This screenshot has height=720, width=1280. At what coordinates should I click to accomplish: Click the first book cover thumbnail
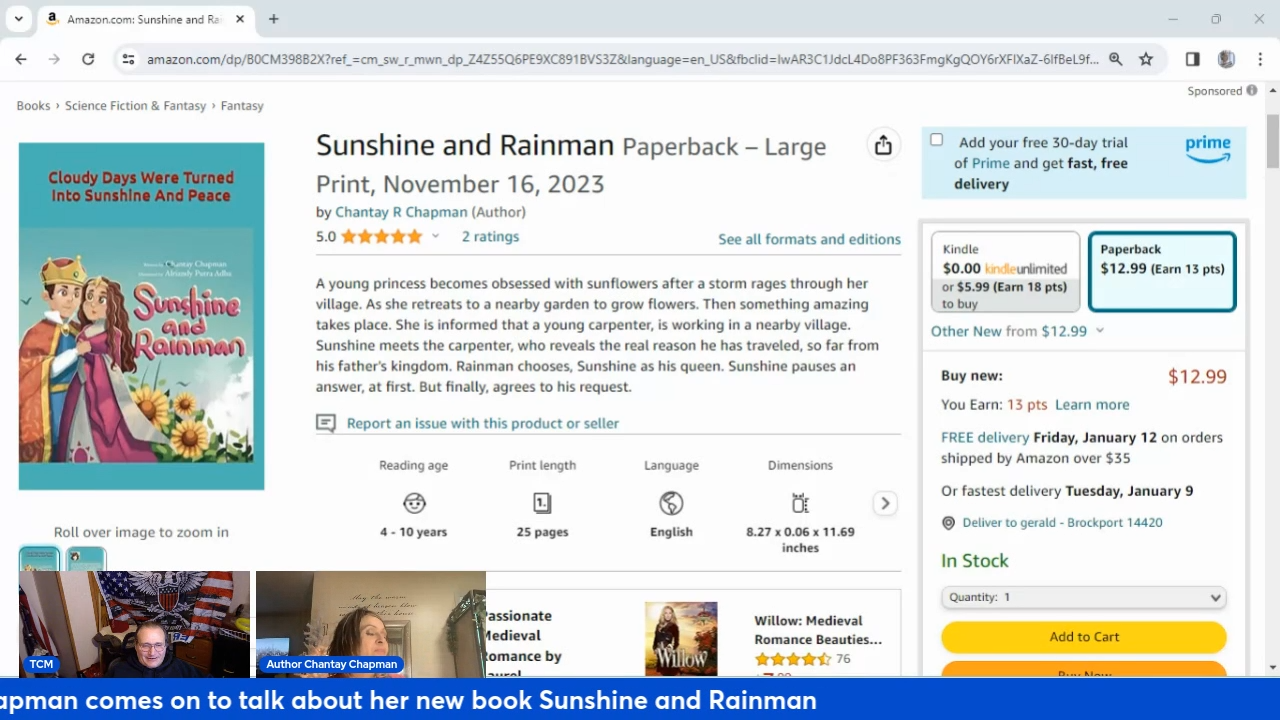pyautogui.click(x=39, y=558)
